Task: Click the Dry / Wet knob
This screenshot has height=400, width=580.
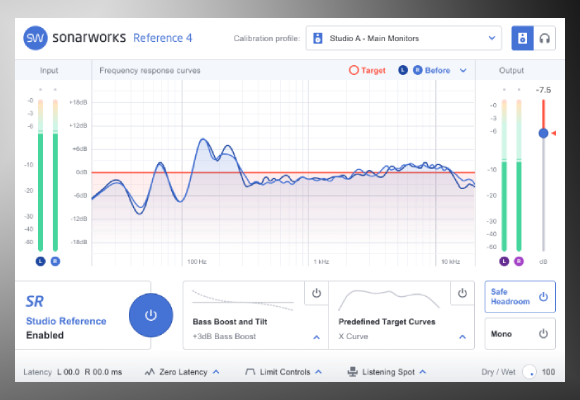Action: click(529, 372)
